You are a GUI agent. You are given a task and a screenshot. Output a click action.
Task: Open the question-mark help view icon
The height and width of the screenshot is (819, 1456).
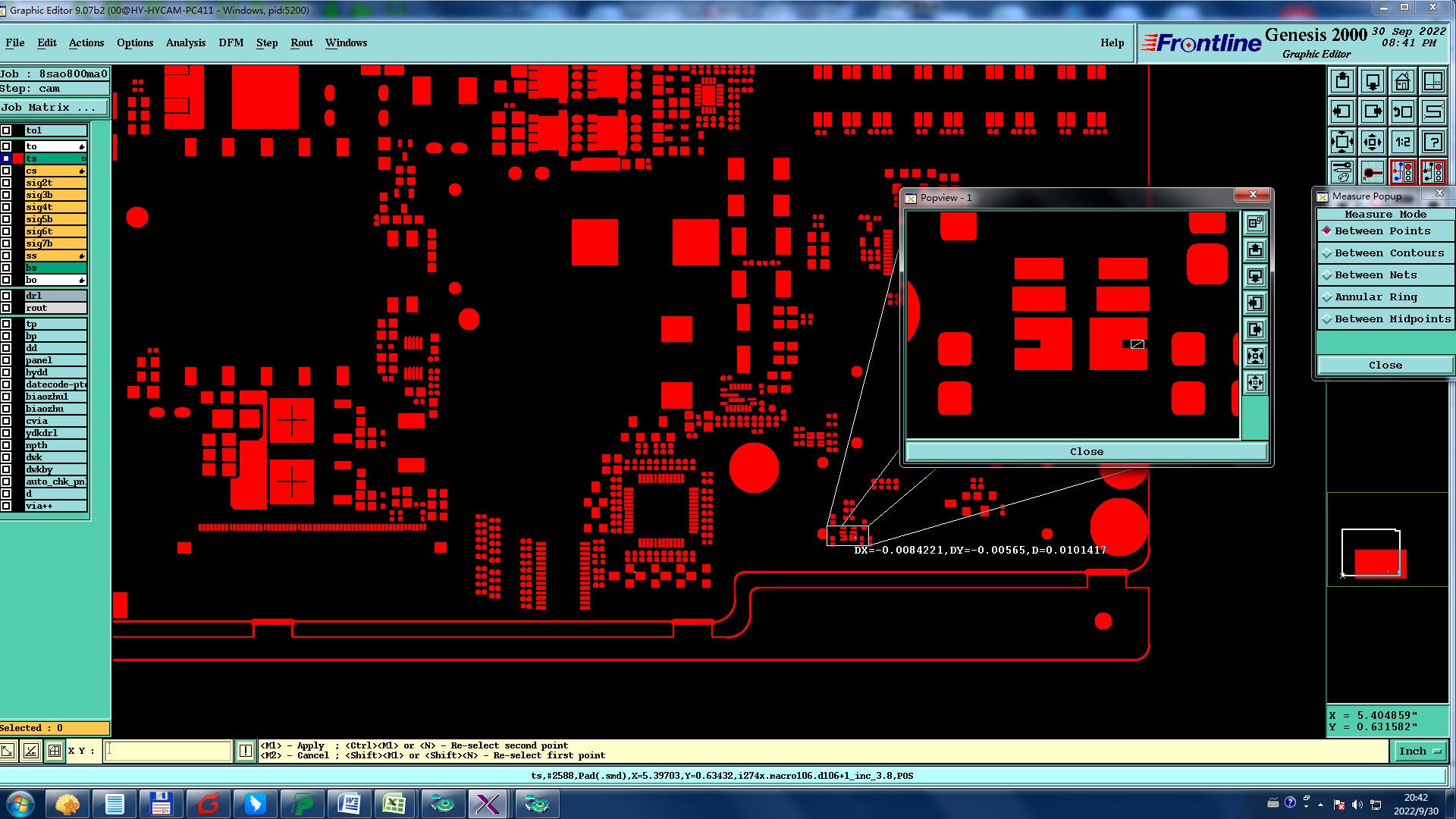1432,142
